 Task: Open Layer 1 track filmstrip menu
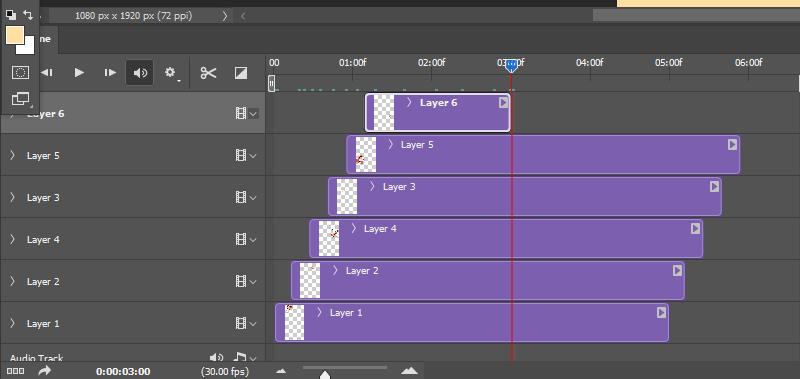pyautogui.click(x=246, y=323)
